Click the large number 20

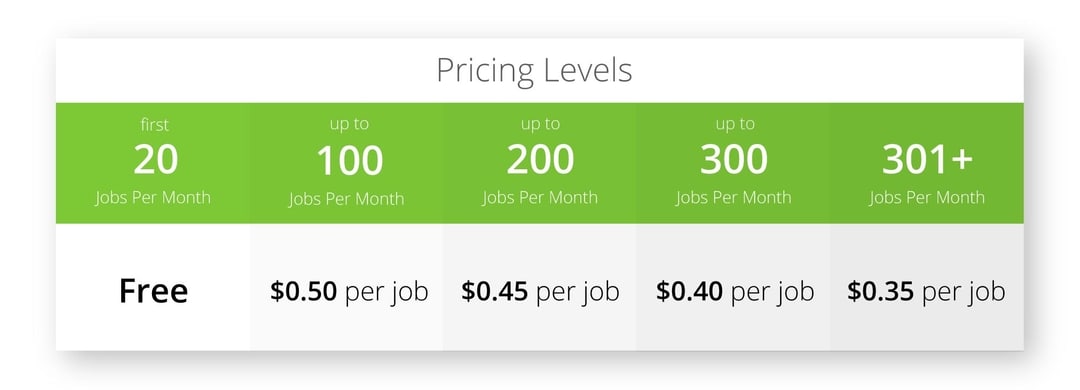tap(156, 161)
